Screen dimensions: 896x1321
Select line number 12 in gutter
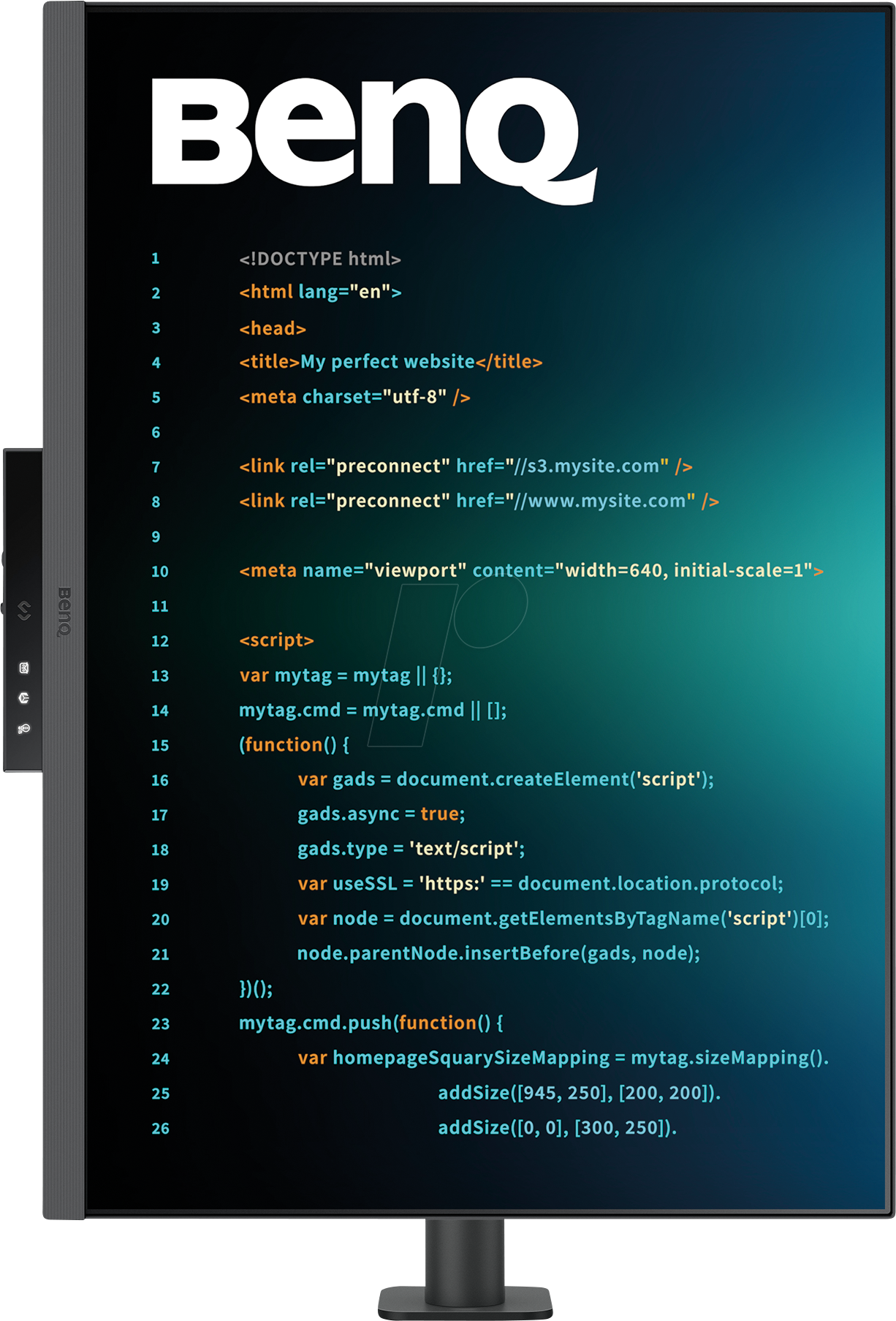tap(160, 641)
